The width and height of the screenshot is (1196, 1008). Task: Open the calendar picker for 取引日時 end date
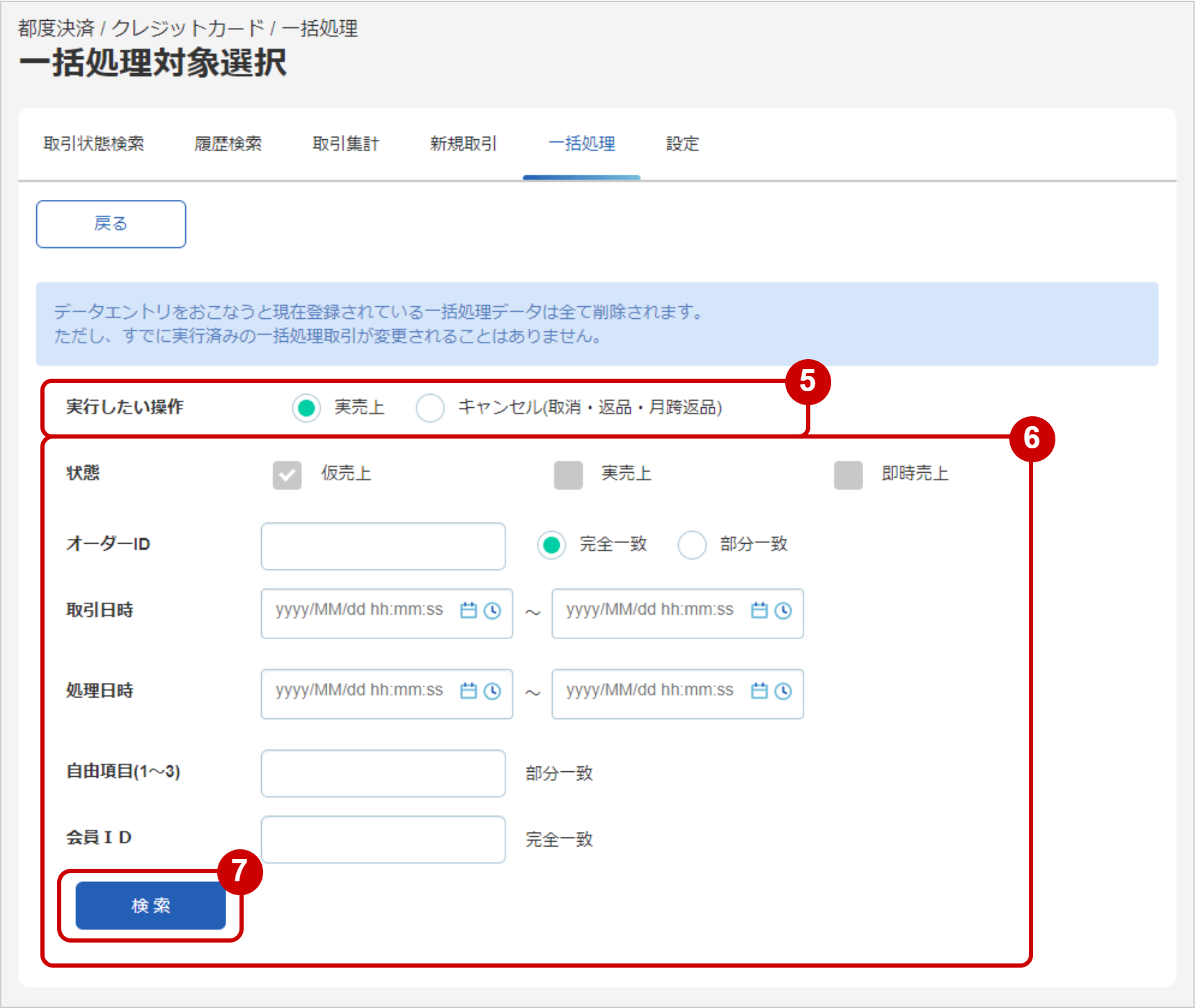coord(759,611)
